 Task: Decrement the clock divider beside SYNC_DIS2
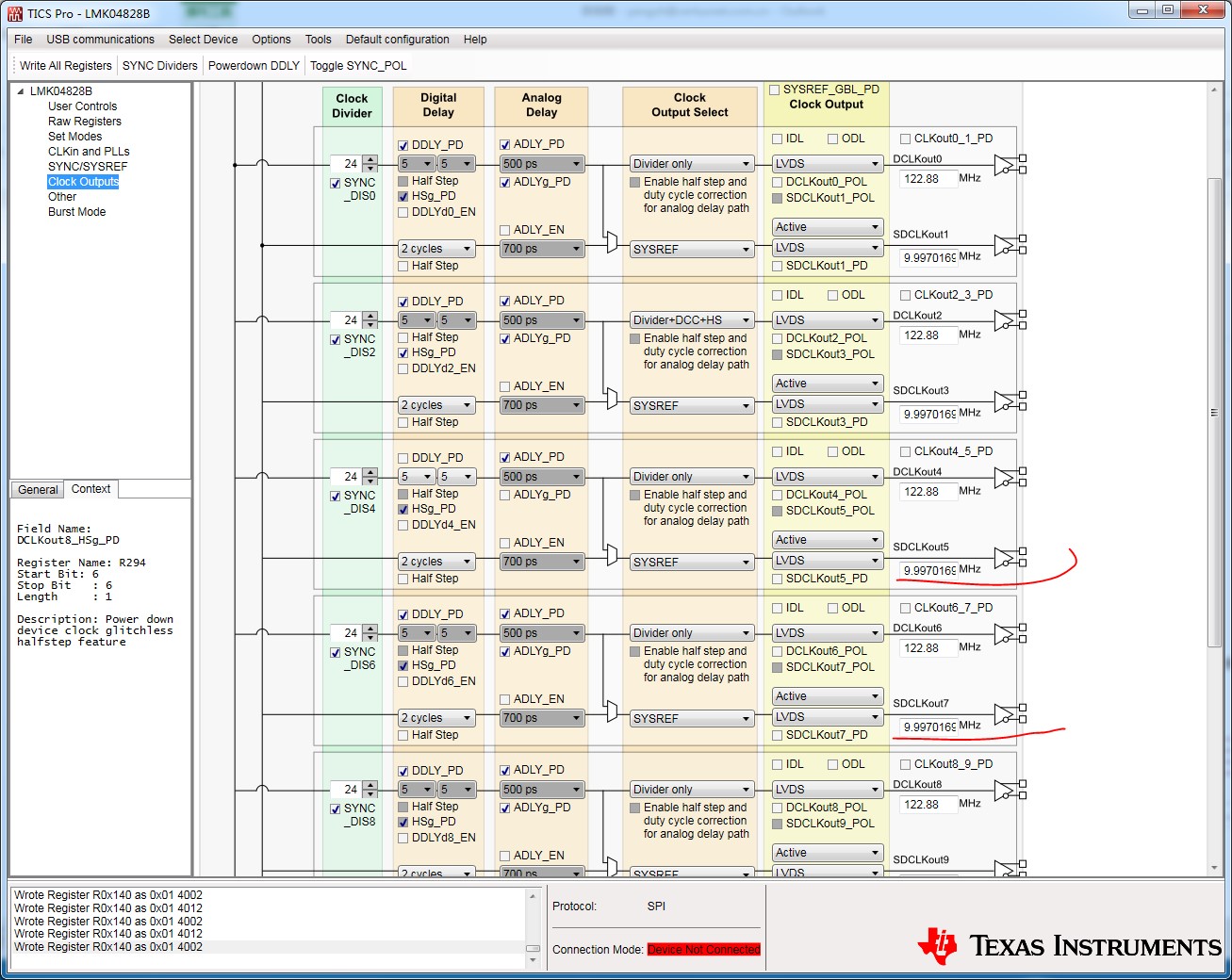point(370,324)
